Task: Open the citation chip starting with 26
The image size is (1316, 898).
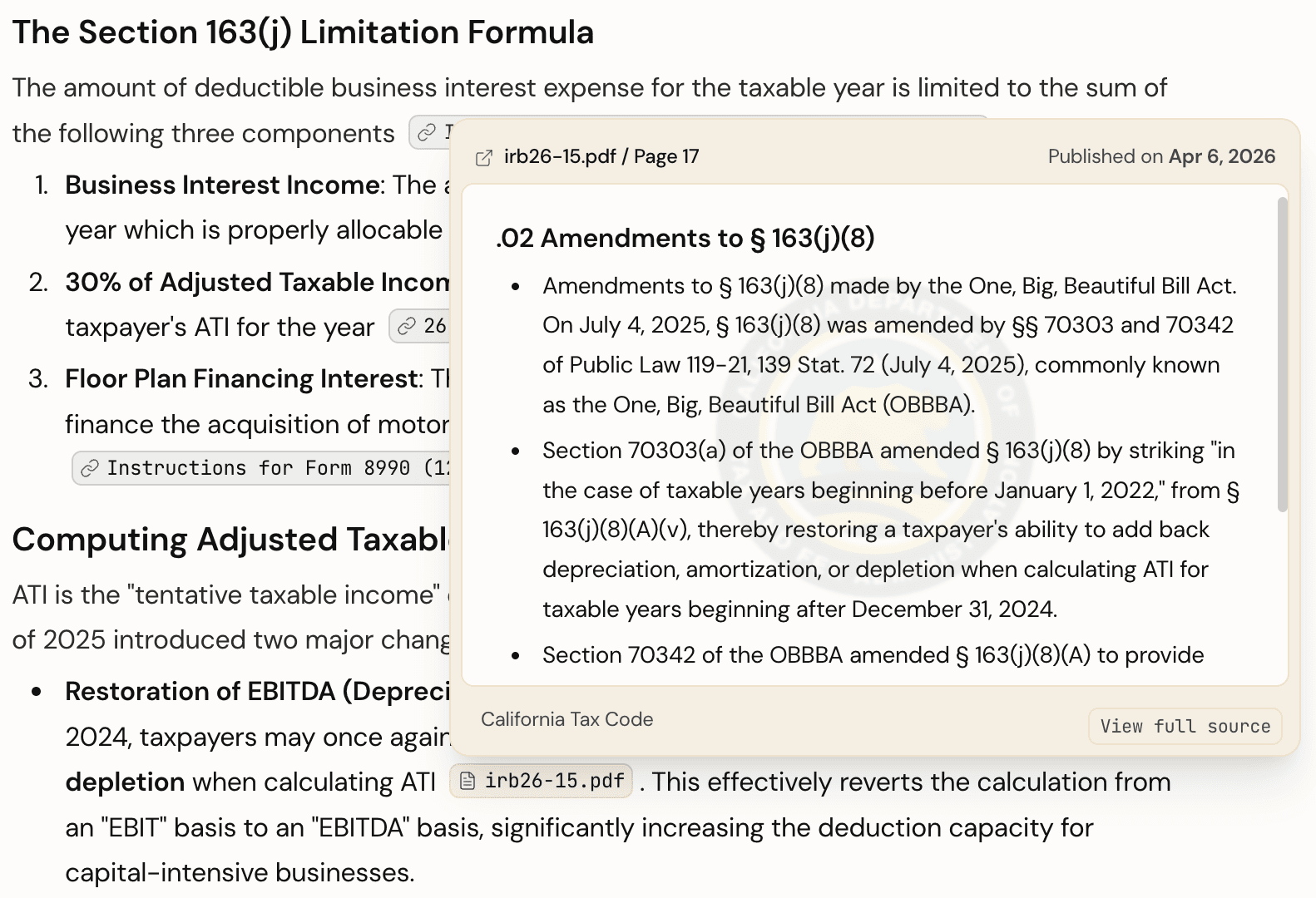Action: (420, 326)
